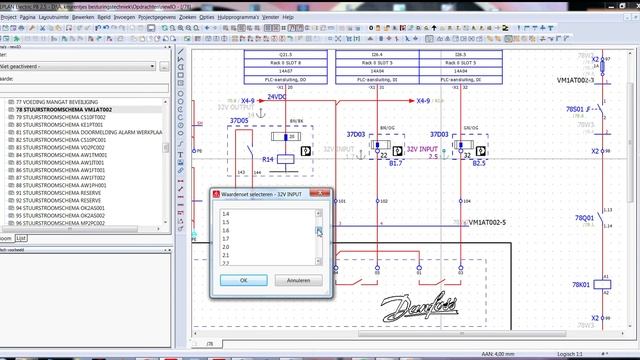Open the Projectgegevens menu
This screenshot has width=640, height=360.
(x=157, y=17)
